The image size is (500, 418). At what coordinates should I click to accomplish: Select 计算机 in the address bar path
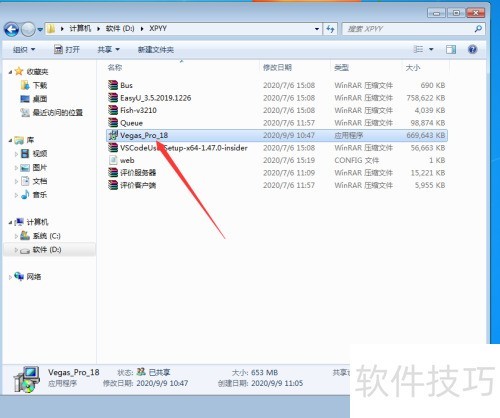coord(80,29)
